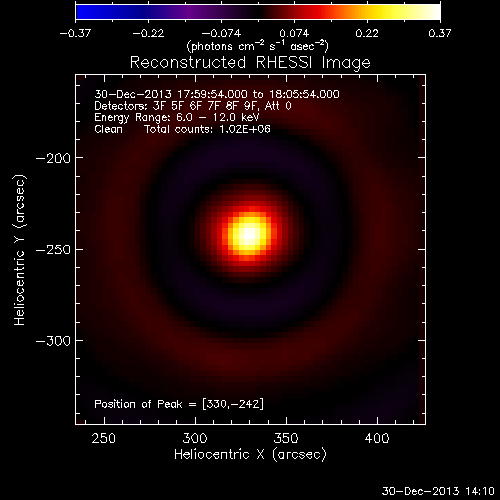Click the colorbar label '-0.22'
Image resolution: width=500 pixels, height=500 pixels.
pyautogui.click(x=148, y=33)
